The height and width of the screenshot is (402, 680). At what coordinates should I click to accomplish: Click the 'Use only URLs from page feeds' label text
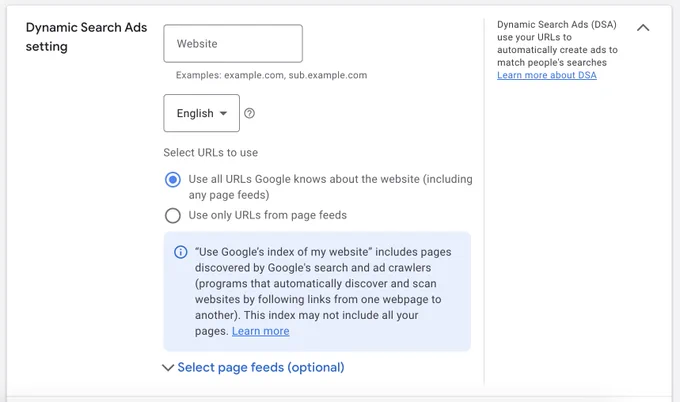[268, 215]
